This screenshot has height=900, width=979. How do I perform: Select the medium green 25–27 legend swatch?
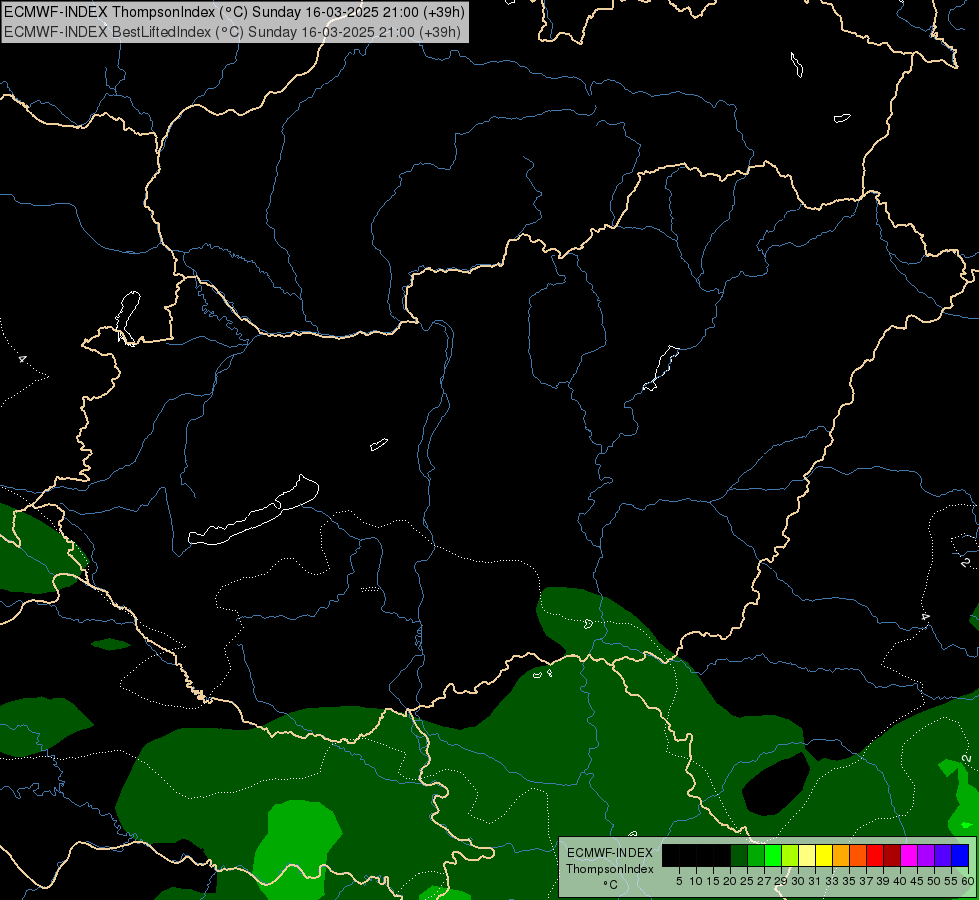(x=756, y=855)
